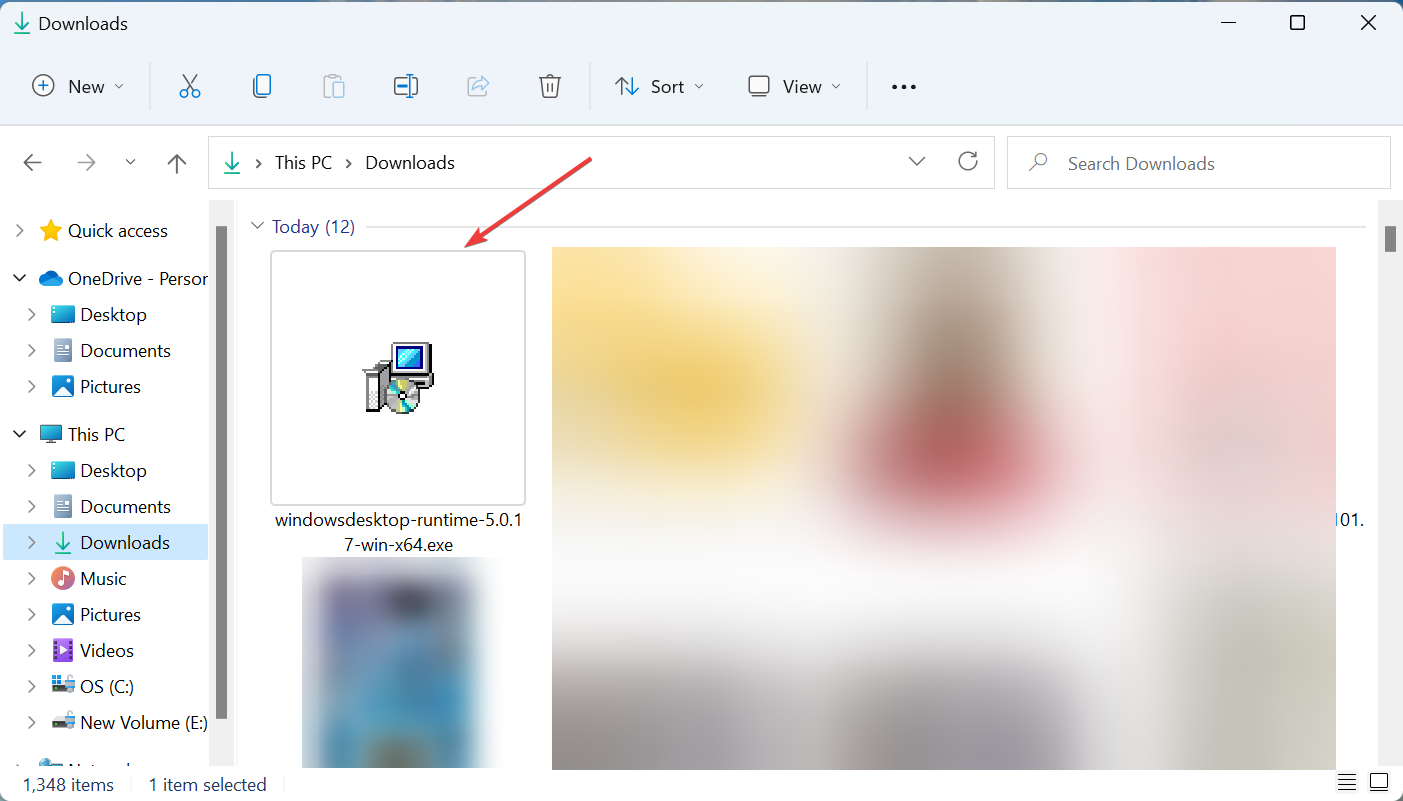Open the View dropdown
The width and height of the screenshot is (1403, 801).
(x=793, y=86)
